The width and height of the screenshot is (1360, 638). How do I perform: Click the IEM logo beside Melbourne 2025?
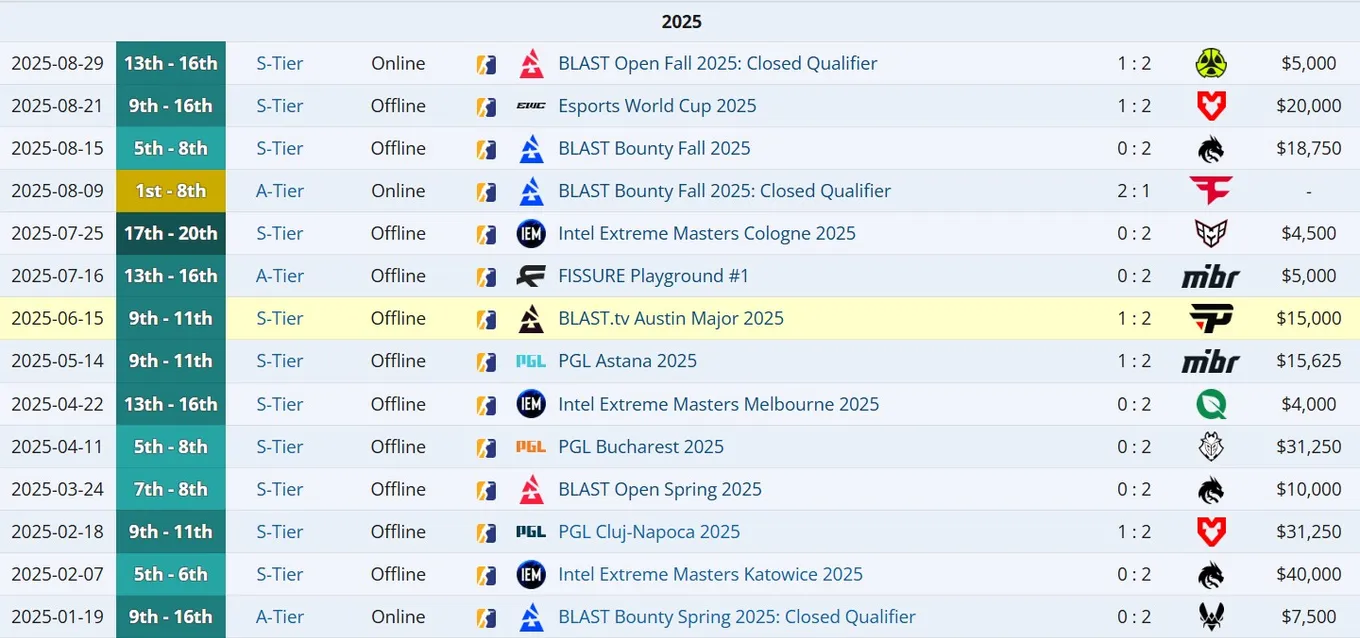click(531, 404)
